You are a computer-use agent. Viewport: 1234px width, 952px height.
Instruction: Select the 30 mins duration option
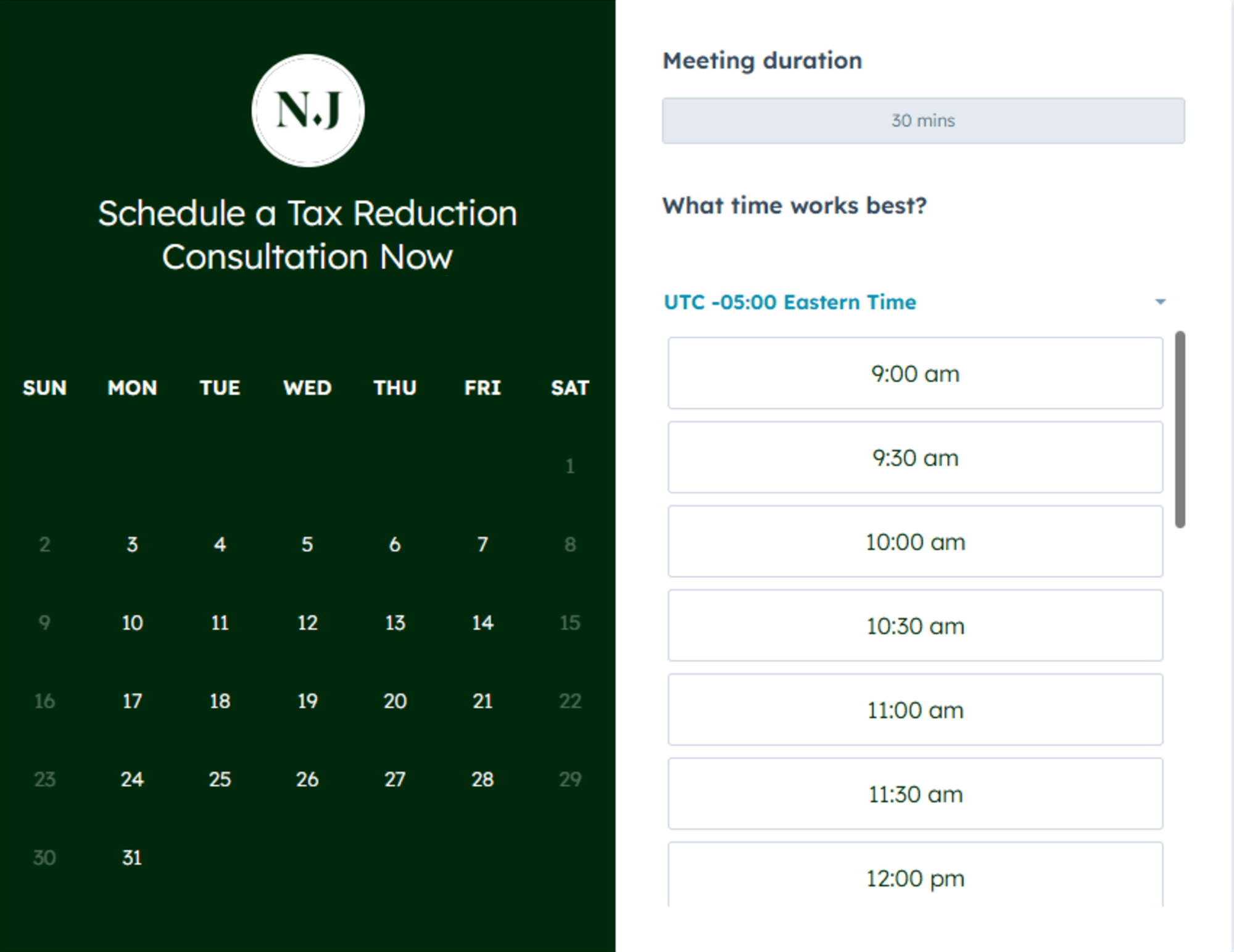pos(923,120)
